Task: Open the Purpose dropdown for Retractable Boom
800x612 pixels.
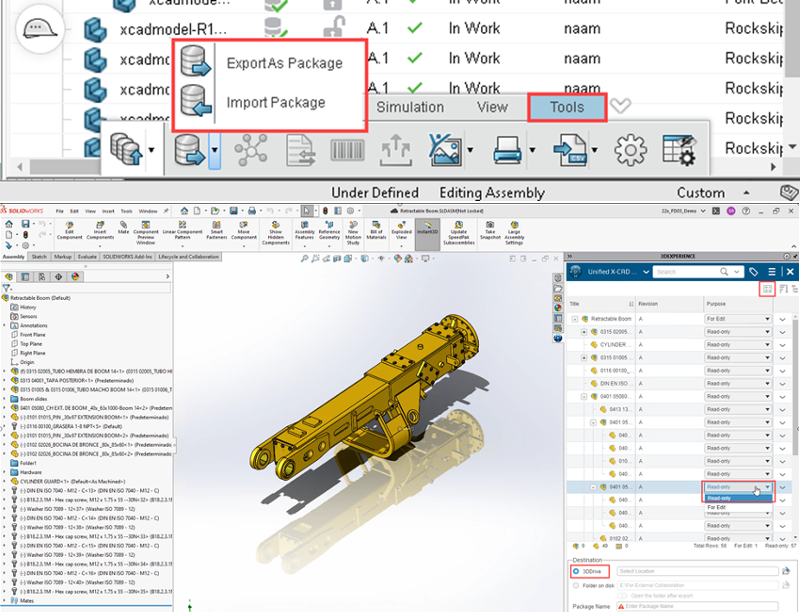Action: (x=738, y=319)
